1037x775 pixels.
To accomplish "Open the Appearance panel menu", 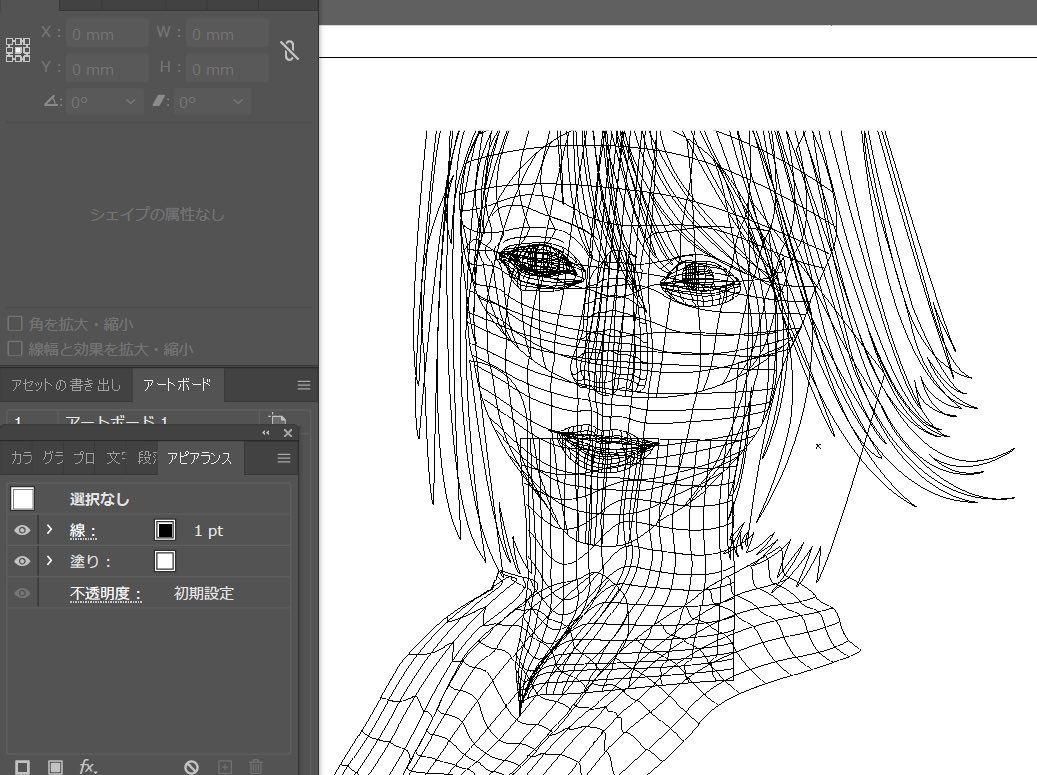I will pyautogui.click(x=284, y=458).
